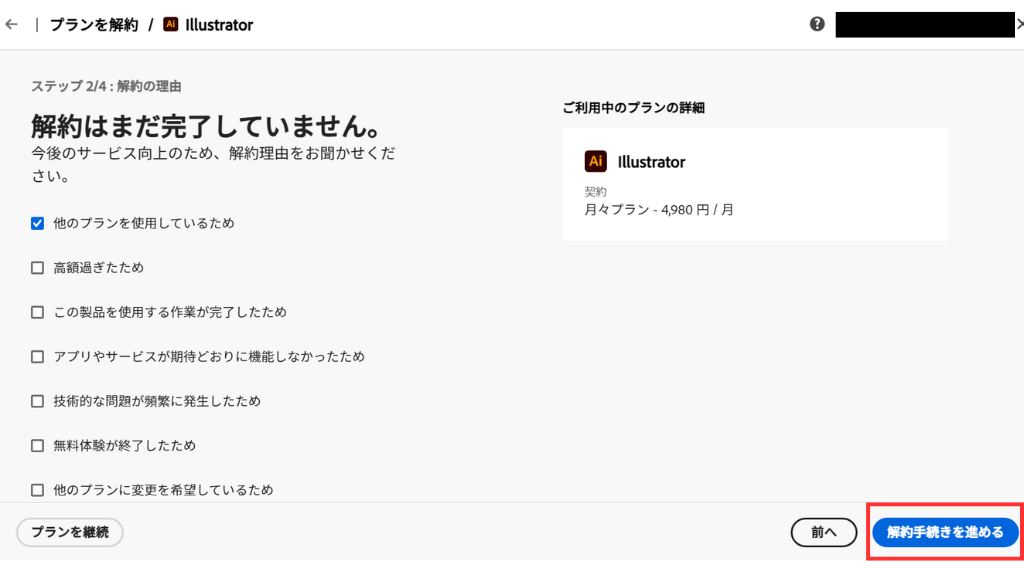Select アプリやサービスが期待どおりに機能しなかったため checkbox
The width and height of the screenshot is (1024, 568).
(x=38, y=357)
